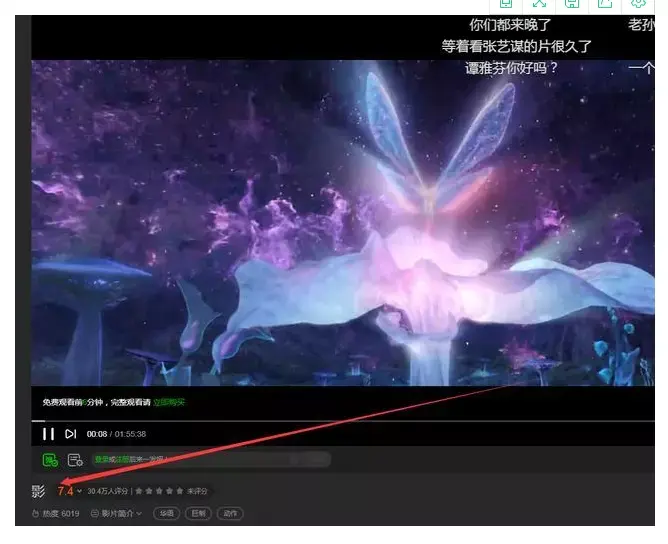Screen dimensions: 668x544
Task: Click the mobile phone icon in top toolbar
Action: [x=506, y=4]
